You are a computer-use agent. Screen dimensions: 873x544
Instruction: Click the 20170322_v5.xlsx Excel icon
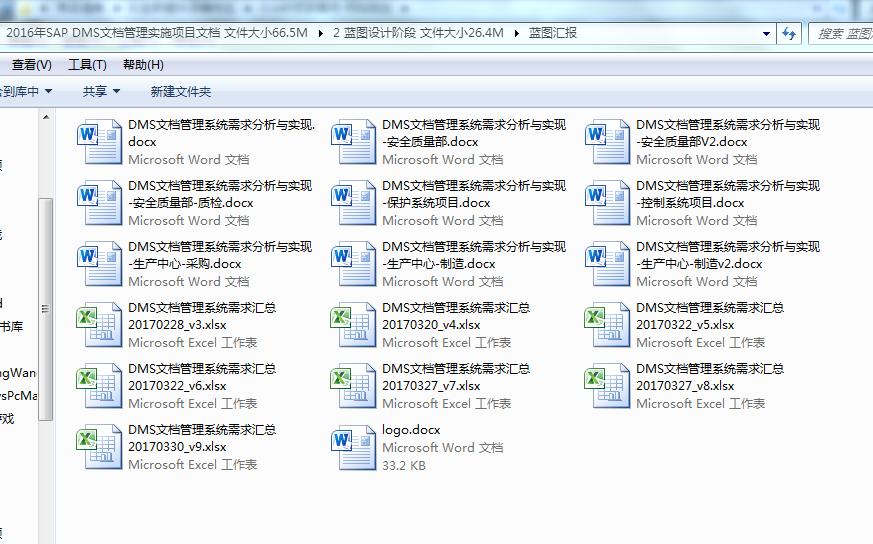pyautogui.click(x=608, y=325)
